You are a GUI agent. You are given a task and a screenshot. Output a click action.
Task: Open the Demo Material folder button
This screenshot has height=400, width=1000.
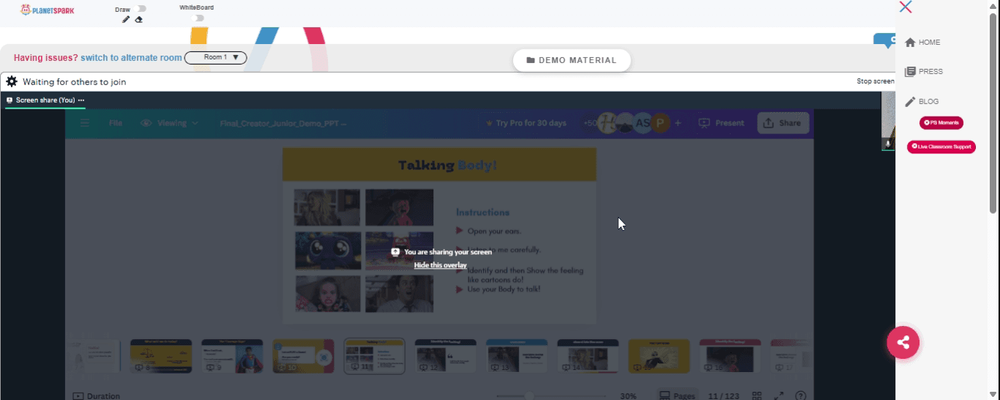[571, 61]
